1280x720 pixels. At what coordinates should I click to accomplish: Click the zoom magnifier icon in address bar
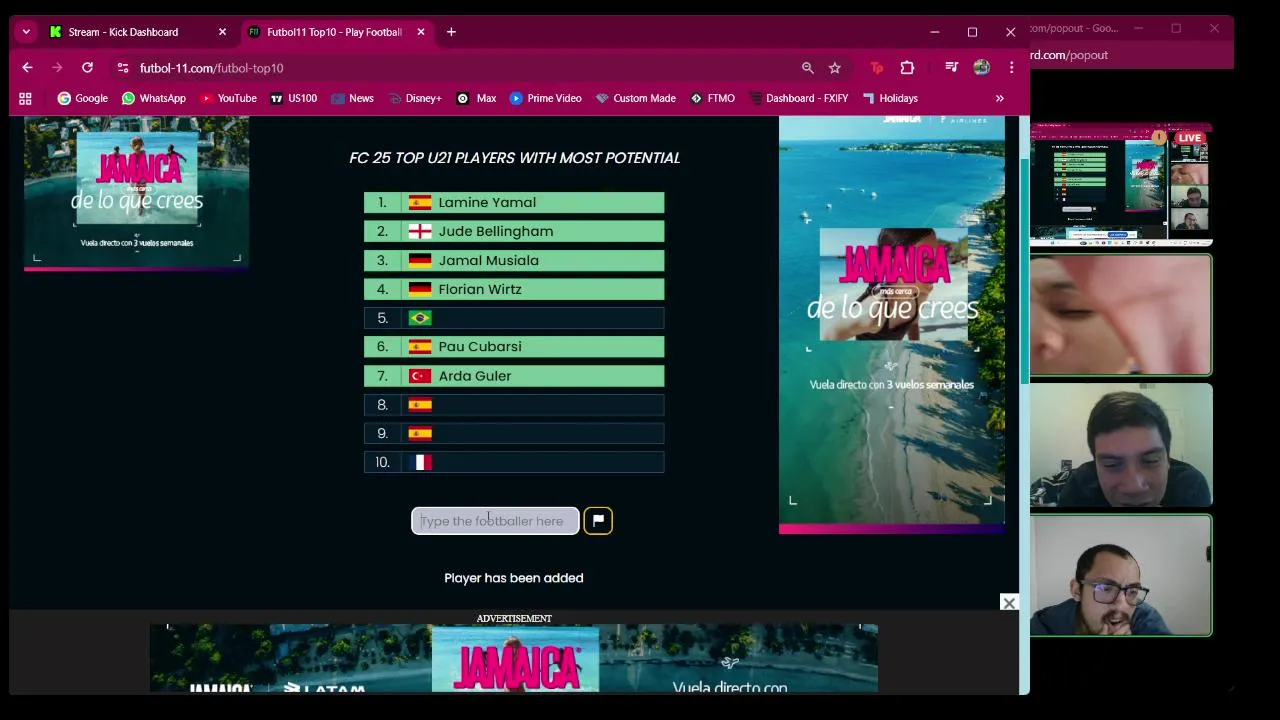(807, 68)
